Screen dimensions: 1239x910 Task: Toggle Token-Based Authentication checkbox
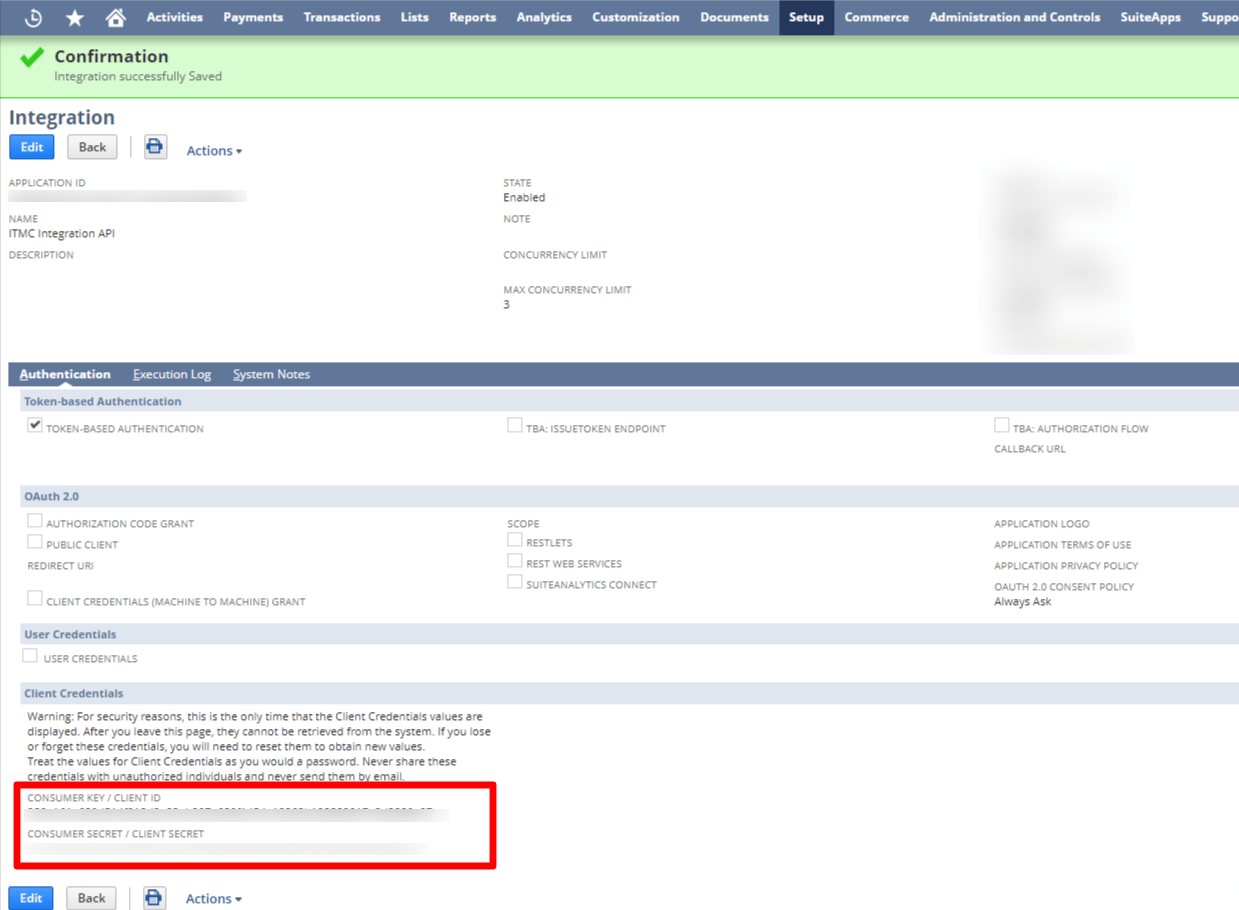[x=35, y=425]
